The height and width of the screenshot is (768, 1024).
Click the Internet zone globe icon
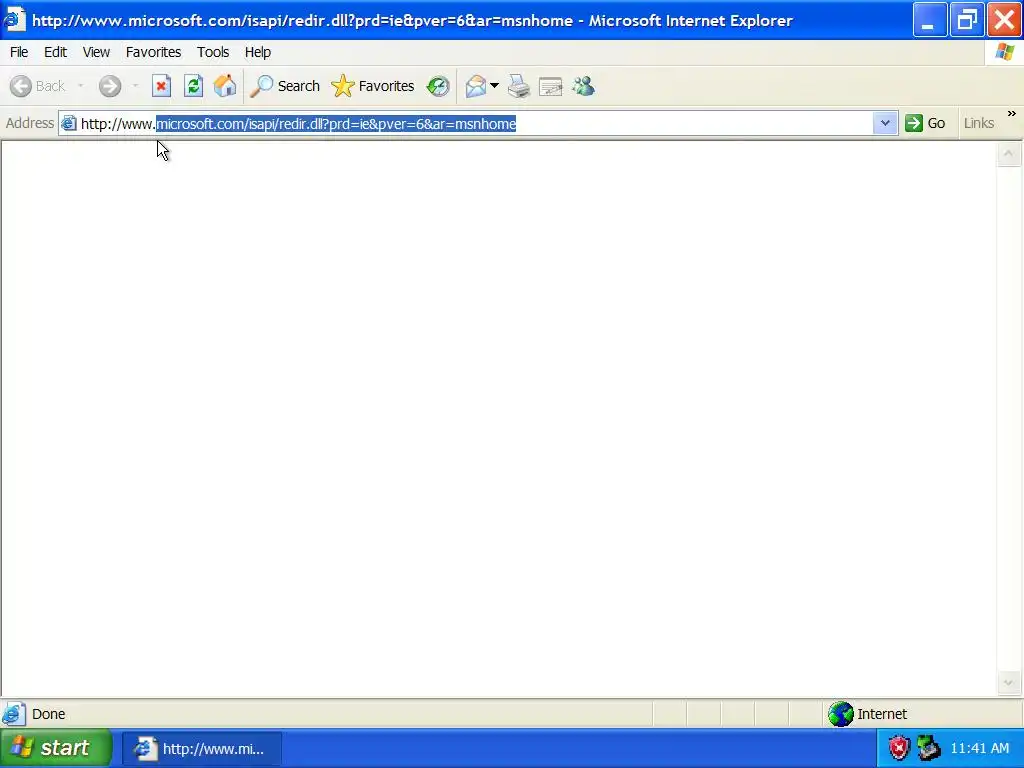coord(840,714)
